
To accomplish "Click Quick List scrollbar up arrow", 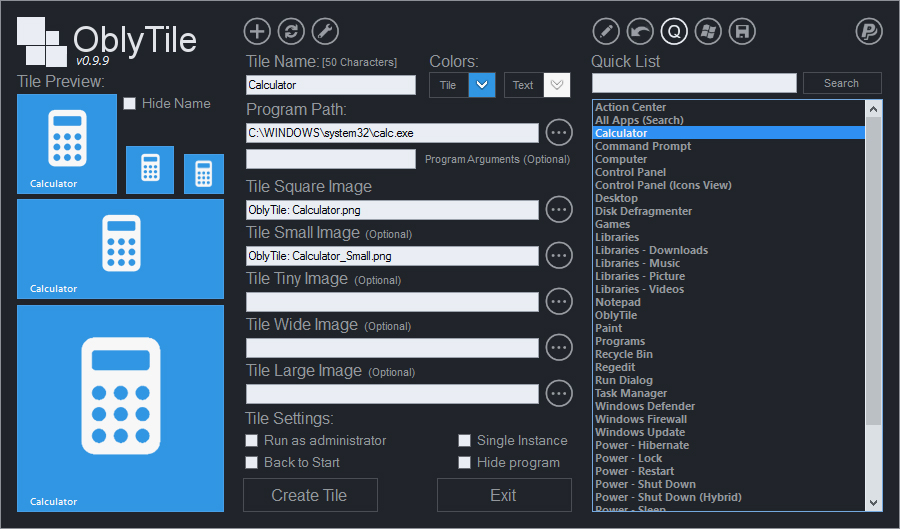I will (873, 109).
